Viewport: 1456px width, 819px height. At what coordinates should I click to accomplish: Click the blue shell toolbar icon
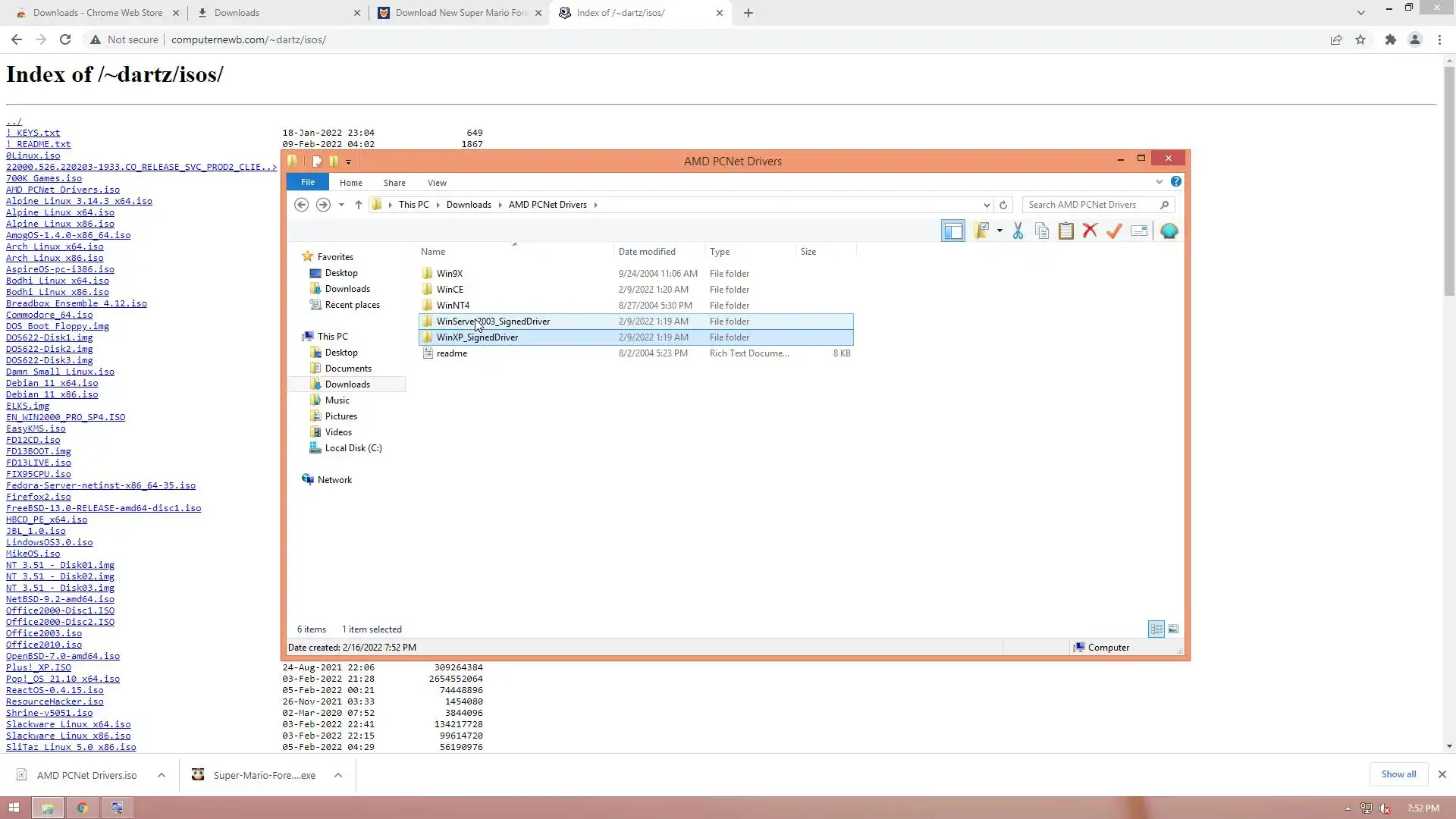1169,231
